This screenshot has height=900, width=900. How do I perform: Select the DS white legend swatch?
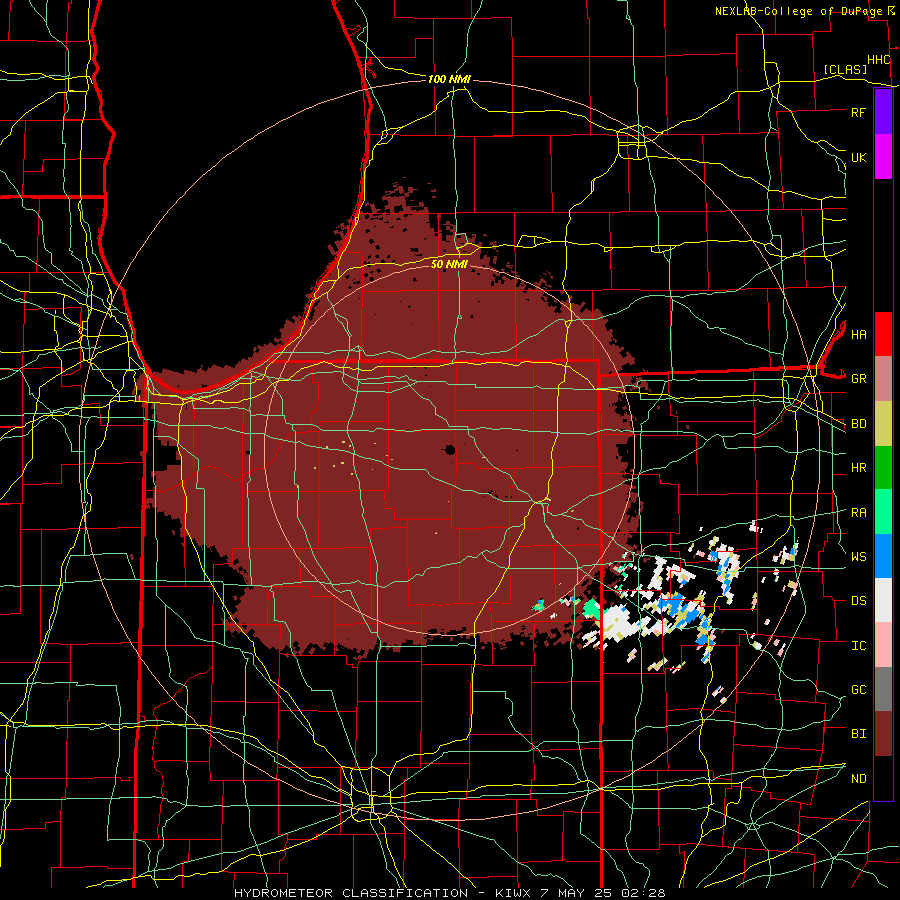click(x=883, y=600)
